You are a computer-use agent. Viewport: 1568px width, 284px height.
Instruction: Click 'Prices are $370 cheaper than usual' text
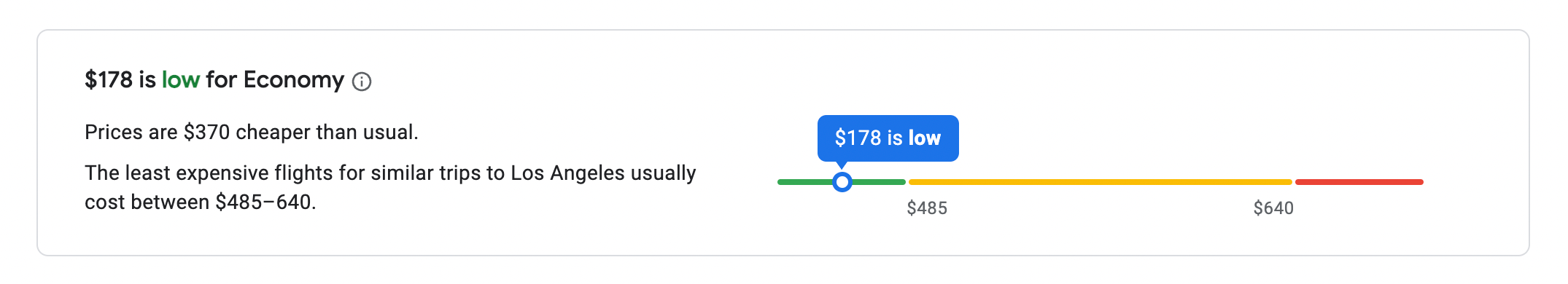pos(252,133)
